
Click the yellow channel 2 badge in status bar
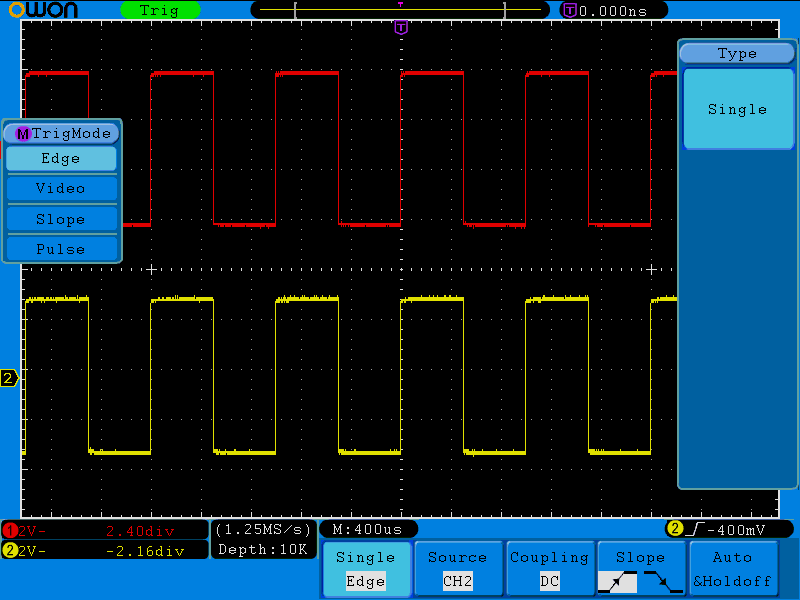(9, 550)
